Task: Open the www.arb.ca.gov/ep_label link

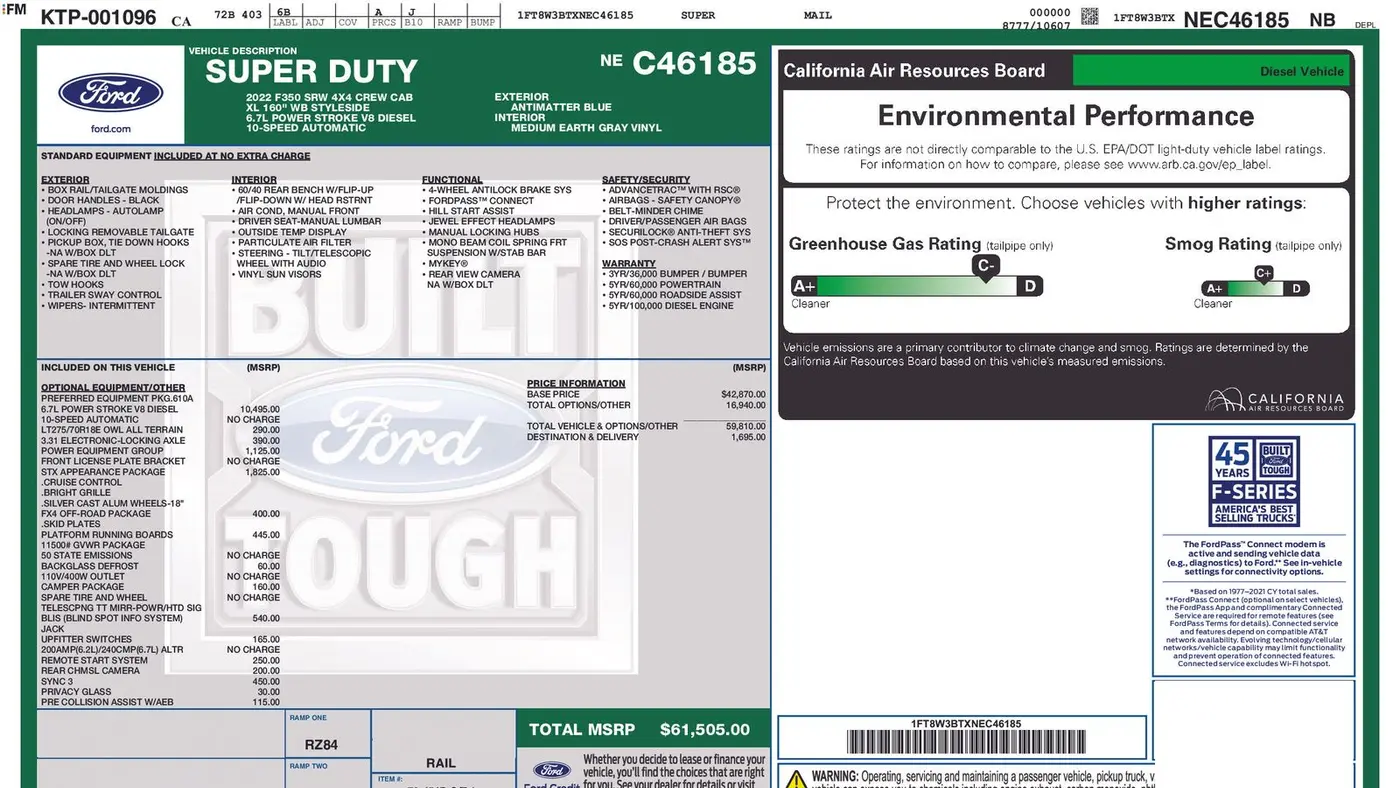Action: (x=1197, y=164)
